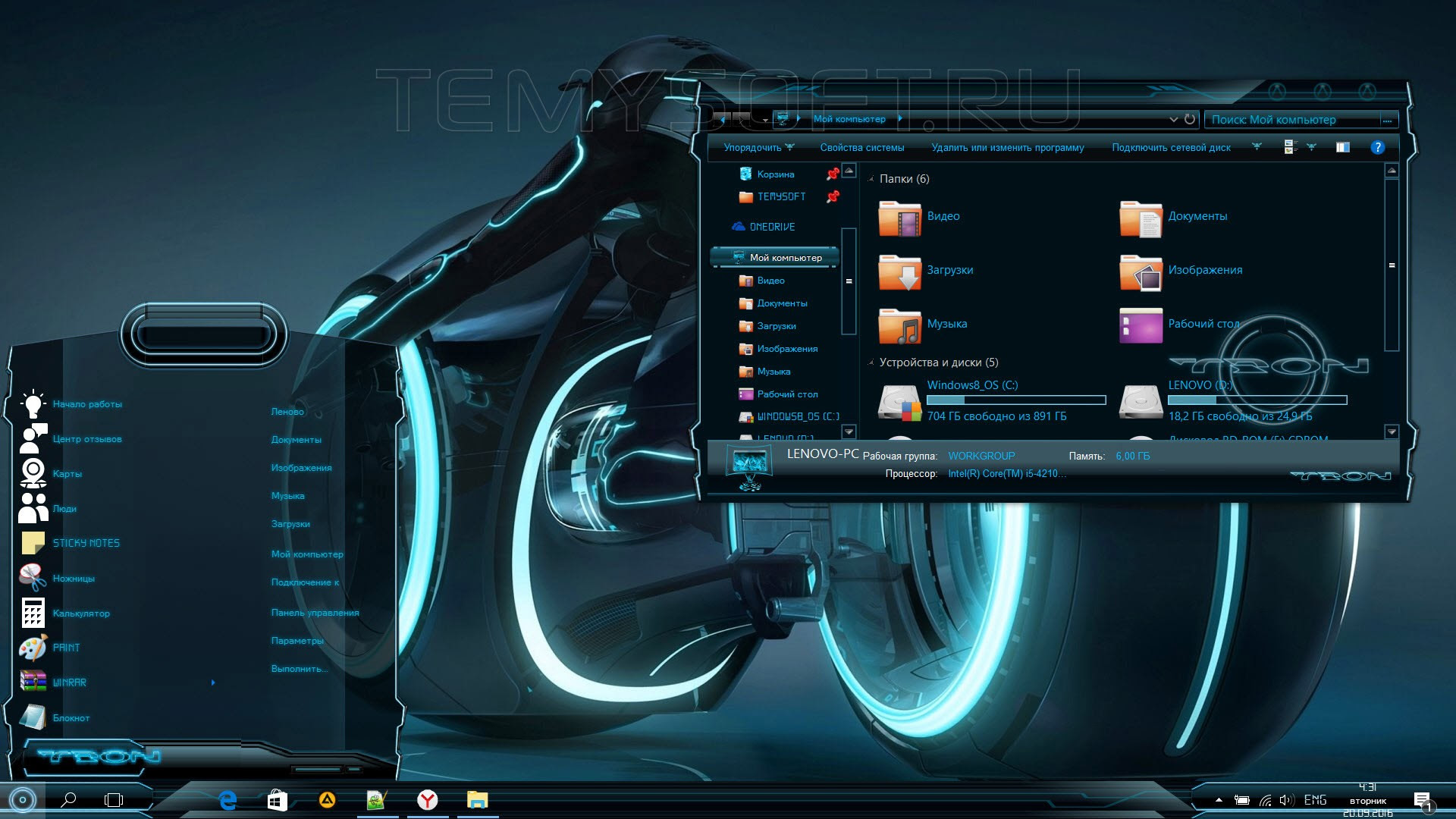The height and width of the screenshot is (819, 1456).
Task: Open Центр отзывов in start menu
Action: 71,439
